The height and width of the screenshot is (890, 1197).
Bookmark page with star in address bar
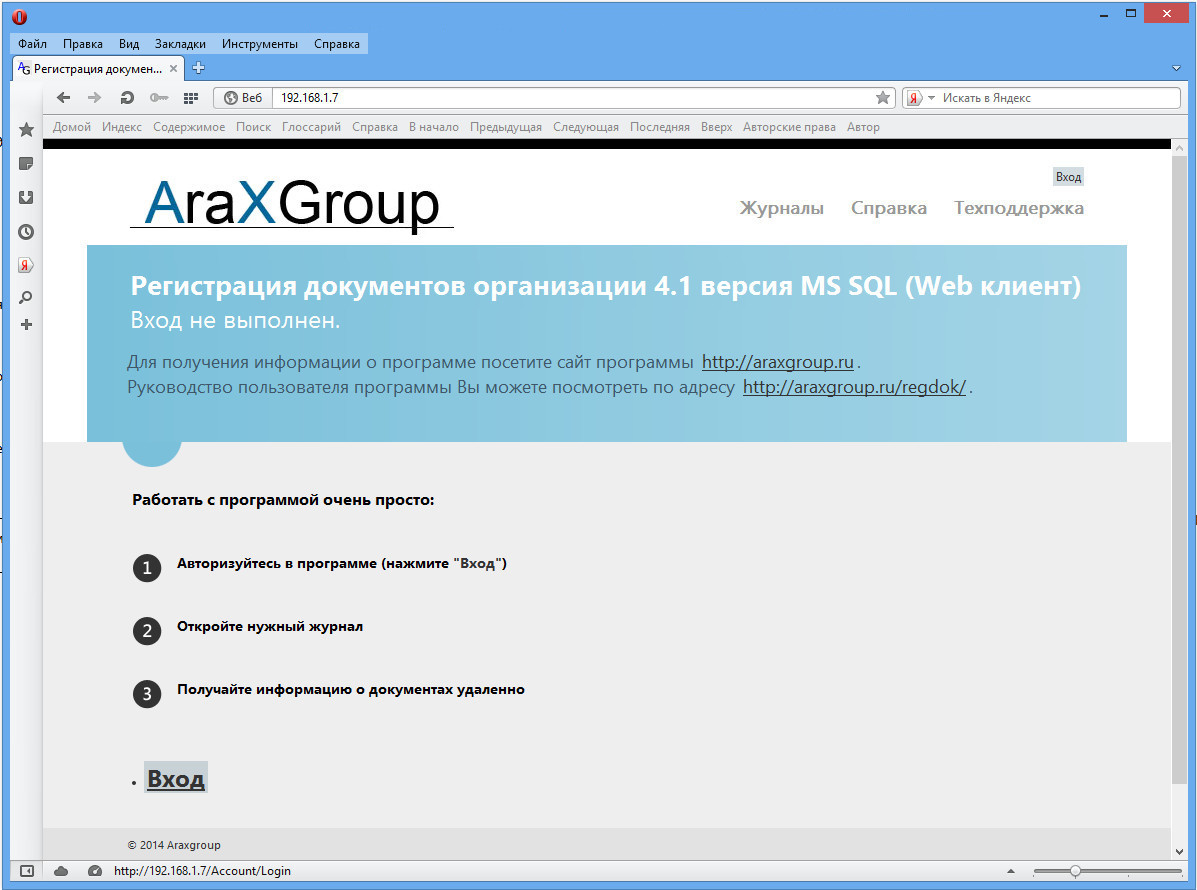882,98
